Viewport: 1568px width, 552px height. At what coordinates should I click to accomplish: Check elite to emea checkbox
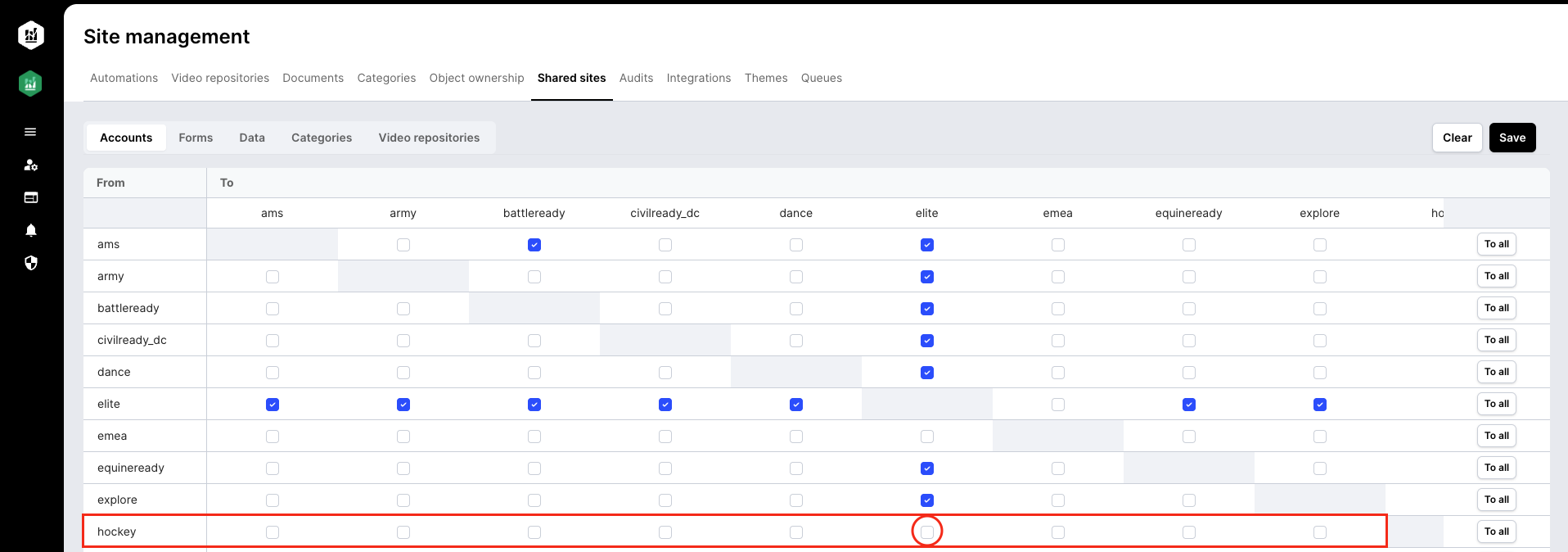[1058, 405]
